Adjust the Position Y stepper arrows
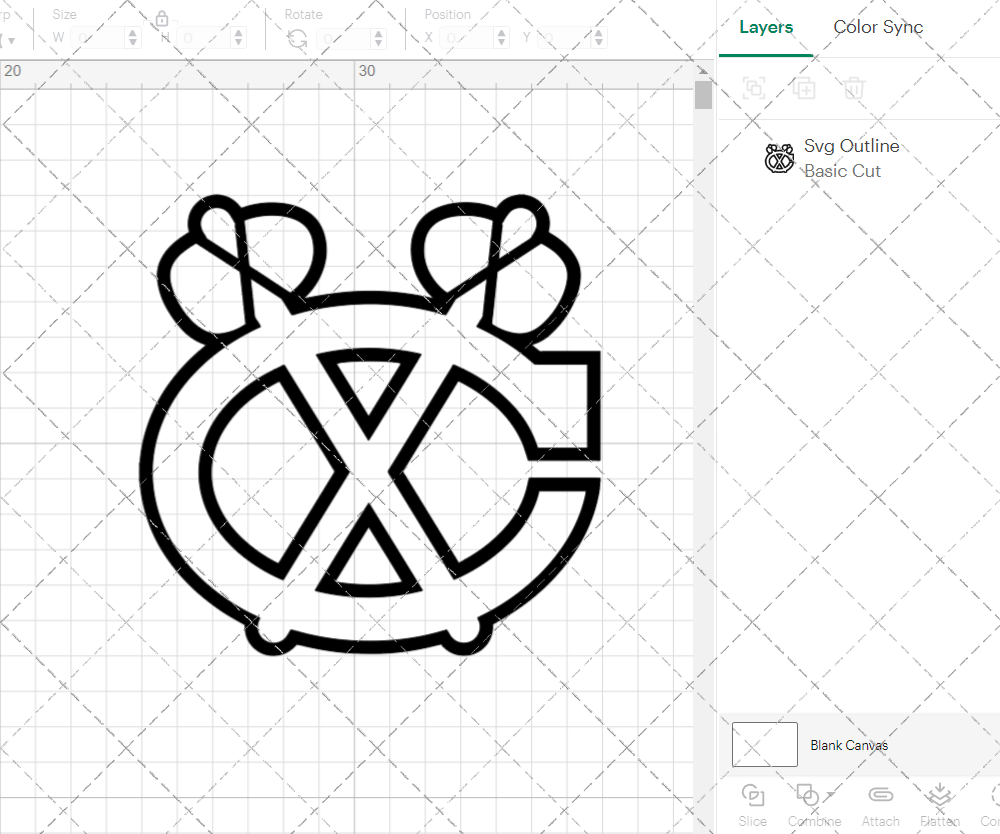The height and width of the screenshot is (834, 1000). (599, 38)
